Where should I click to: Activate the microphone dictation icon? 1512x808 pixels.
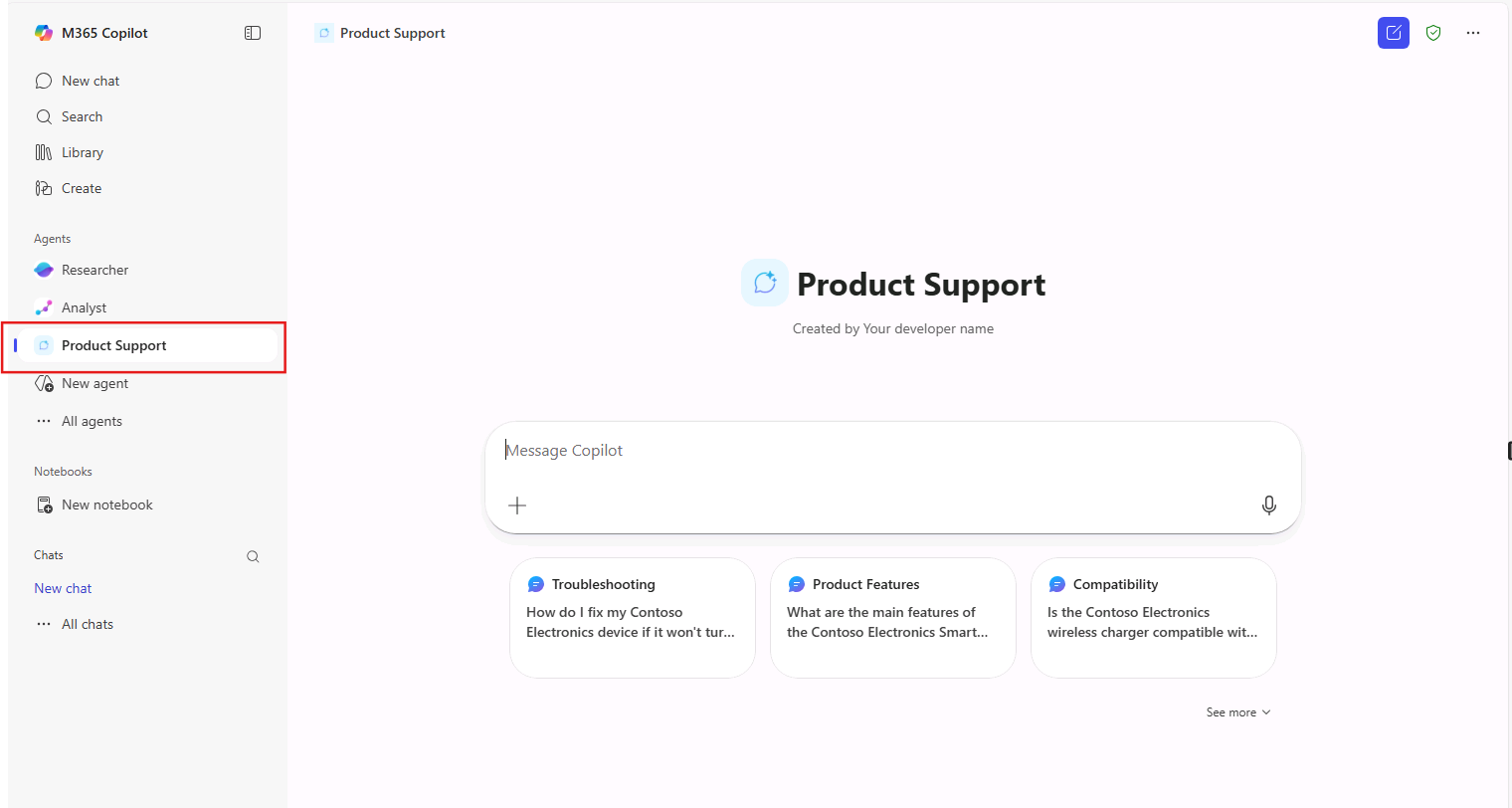click(1269, 505)
